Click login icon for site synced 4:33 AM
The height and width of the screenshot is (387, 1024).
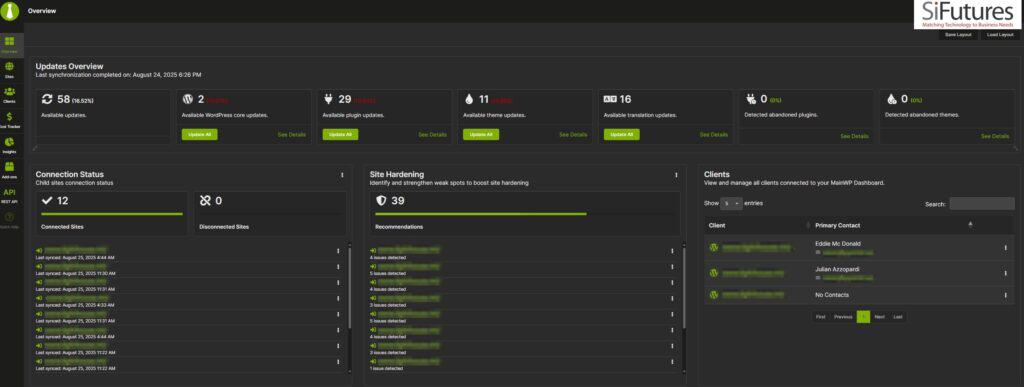39,298
